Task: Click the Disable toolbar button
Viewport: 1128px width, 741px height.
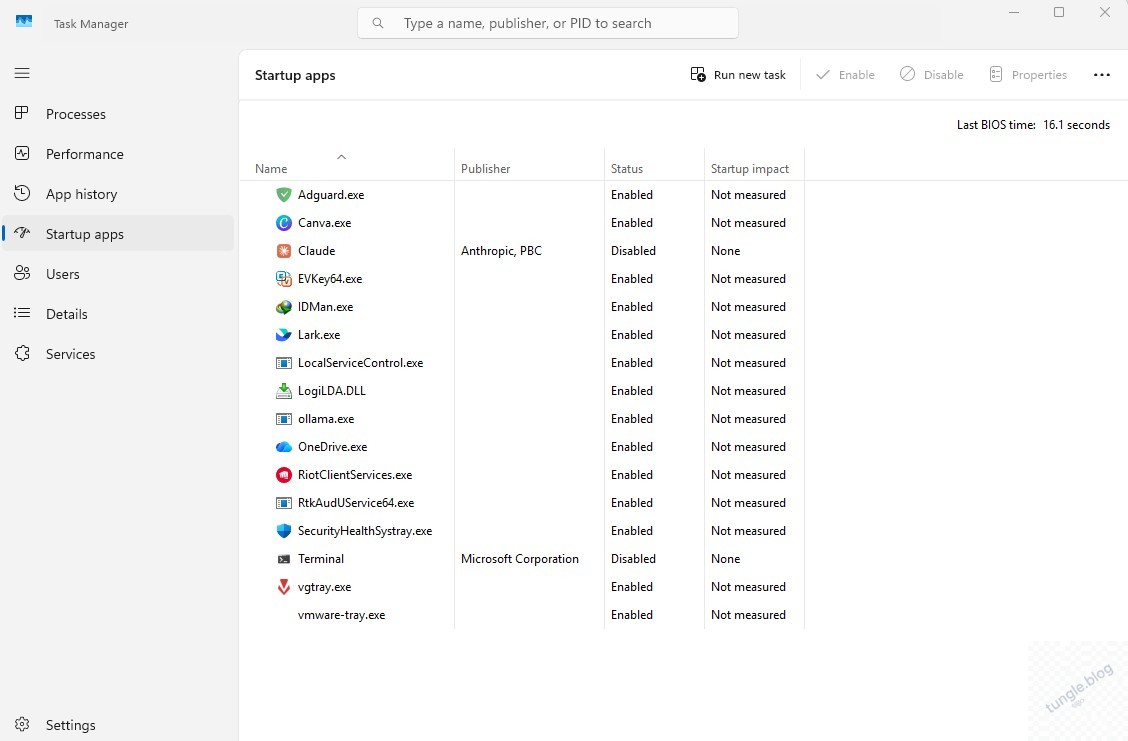Action: (x=932, y=75)
